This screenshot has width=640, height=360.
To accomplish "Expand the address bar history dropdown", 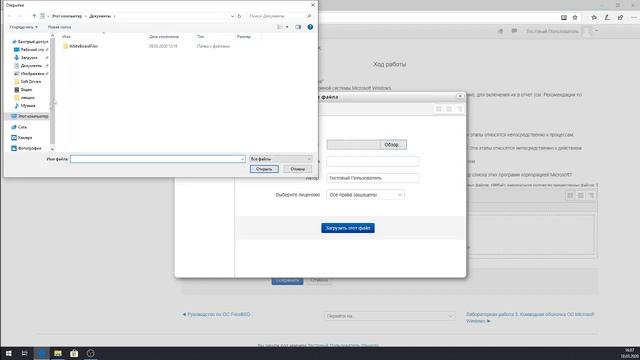I will 232,16.
